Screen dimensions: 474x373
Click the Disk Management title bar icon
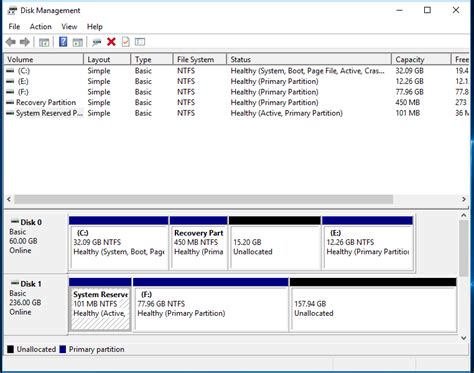tap(12, 11)
